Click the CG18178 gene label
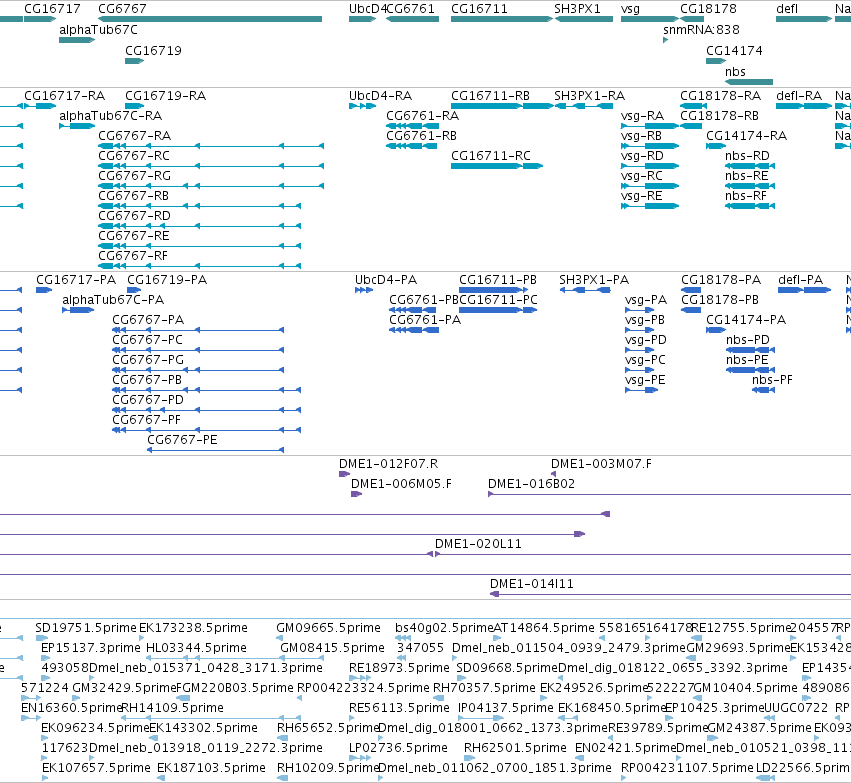Image resolution: width=851 pixels, height=783 pixels. [708, 9]
